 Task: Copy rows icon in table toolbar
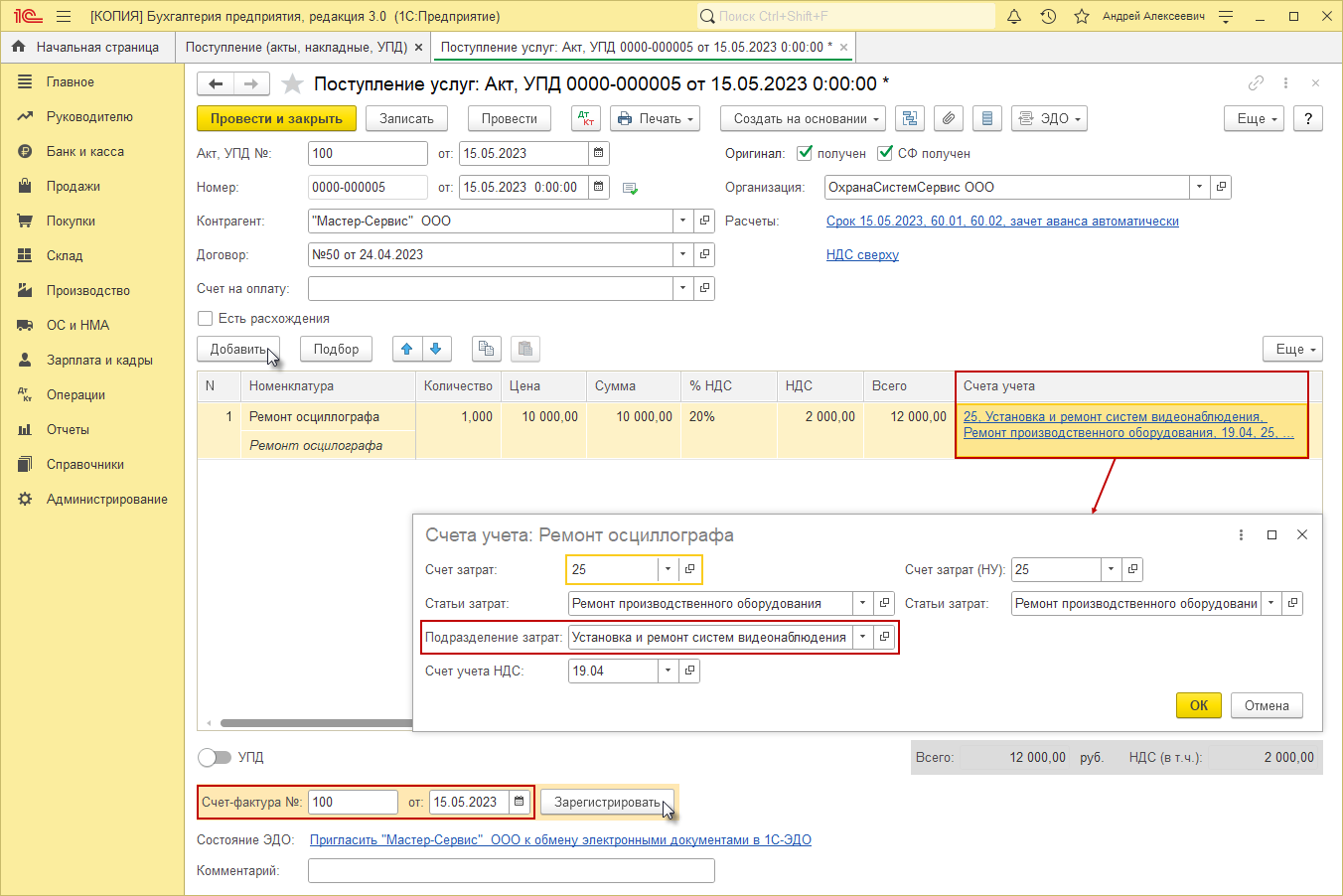486,349
